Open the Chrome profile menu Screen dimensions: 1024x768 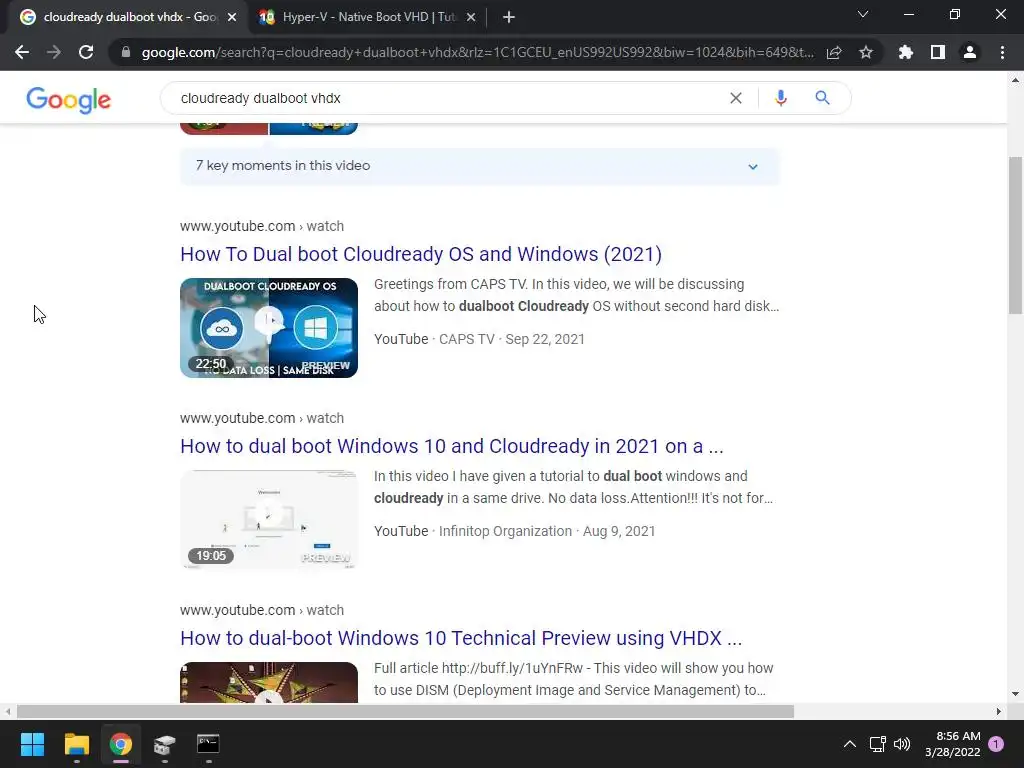click(970, 52)
